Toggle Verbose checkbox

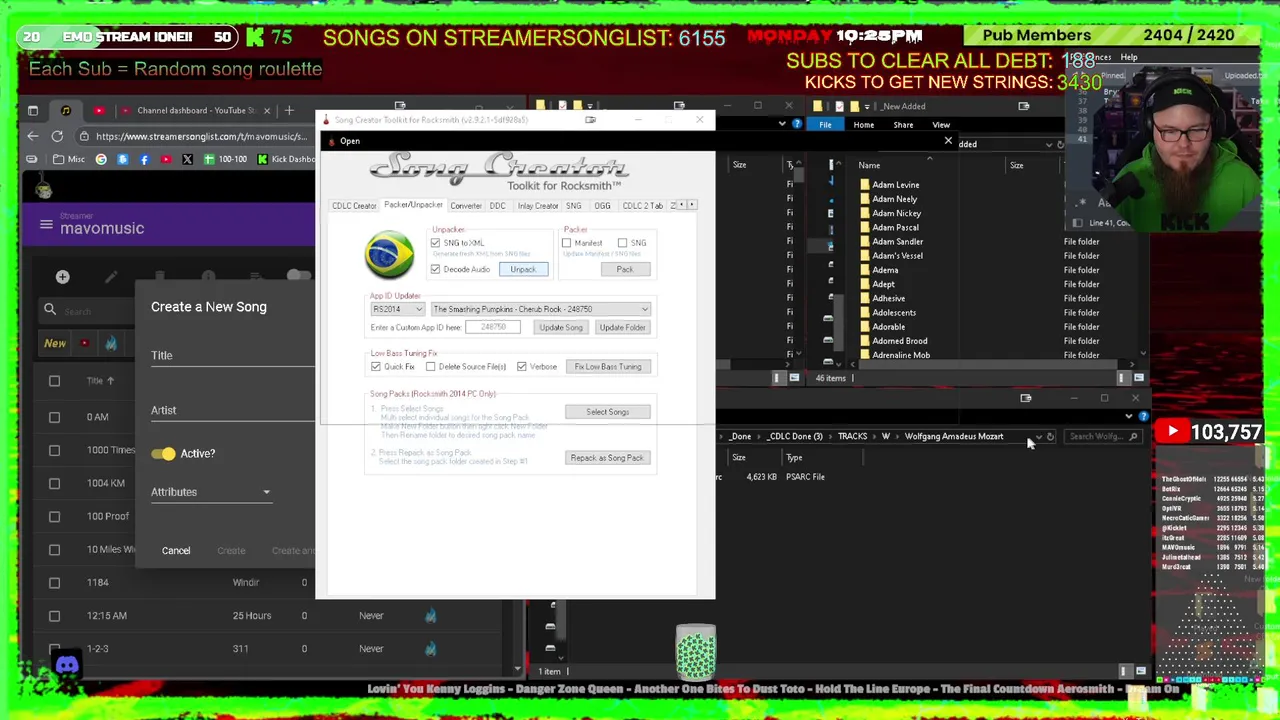521,367
